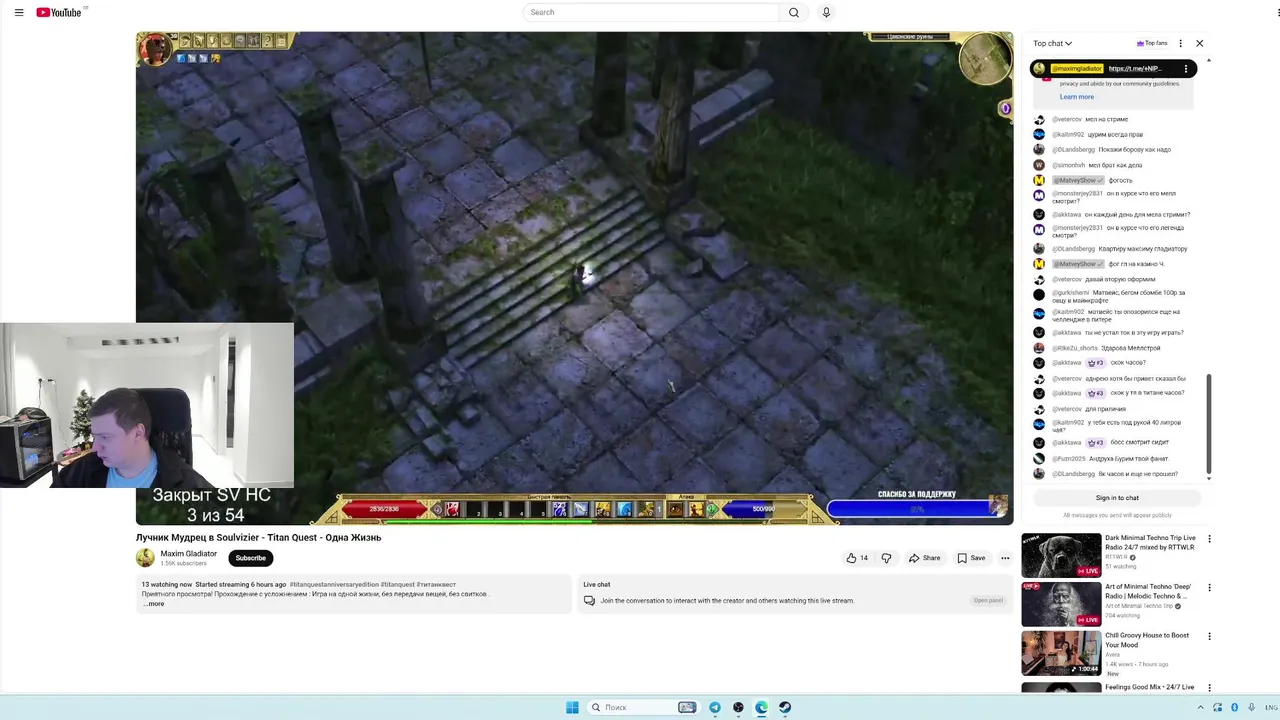Open options for Art of Minimal Techno video
This screenshot has height=720, width=1280.
(1209, 588)
